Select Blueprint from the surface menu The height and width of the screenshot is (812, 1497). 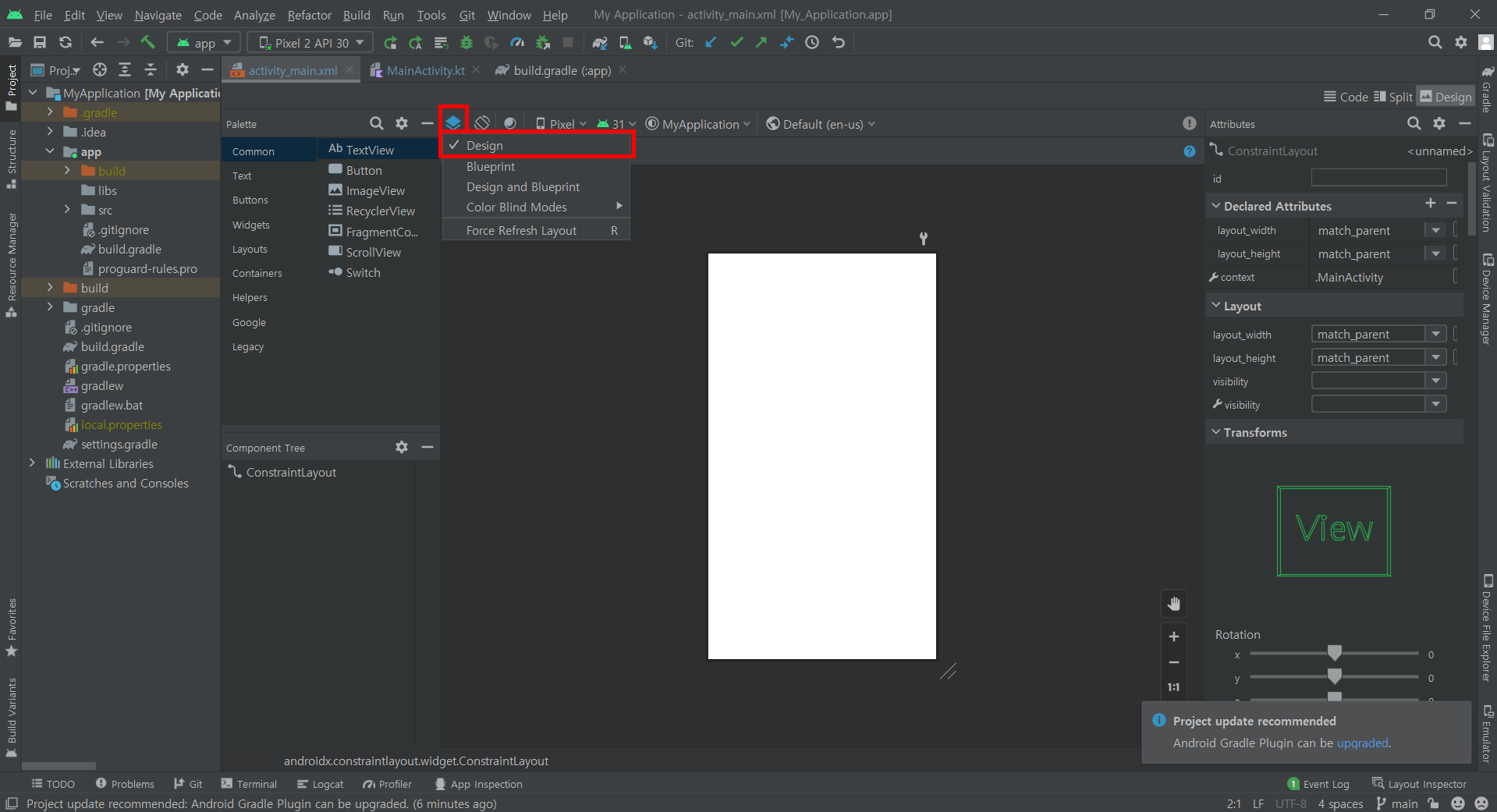tap(537, 166)
